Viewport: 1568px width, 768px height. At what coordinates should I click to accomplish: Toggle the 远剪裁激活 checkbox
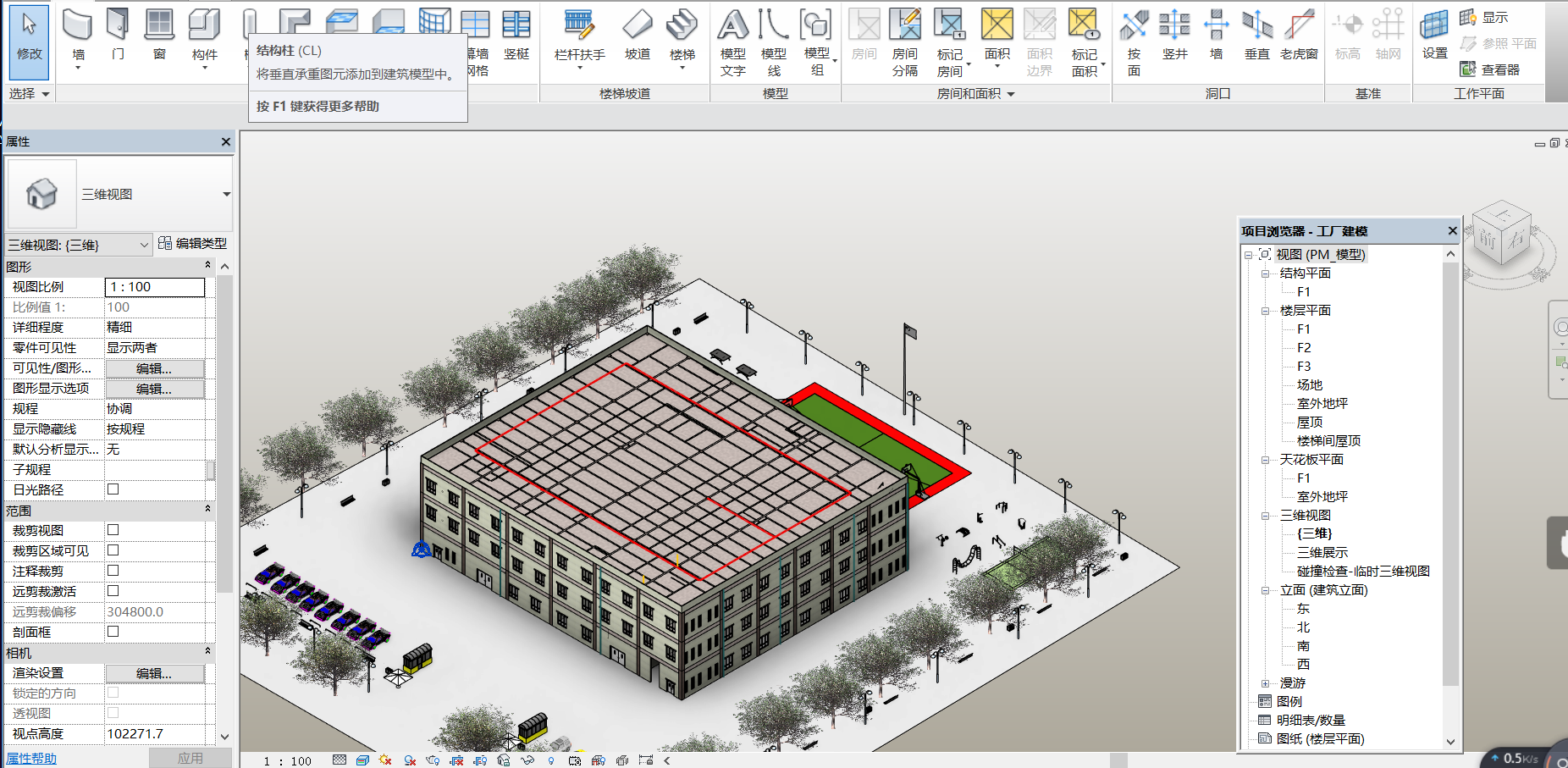pos(113,591)
